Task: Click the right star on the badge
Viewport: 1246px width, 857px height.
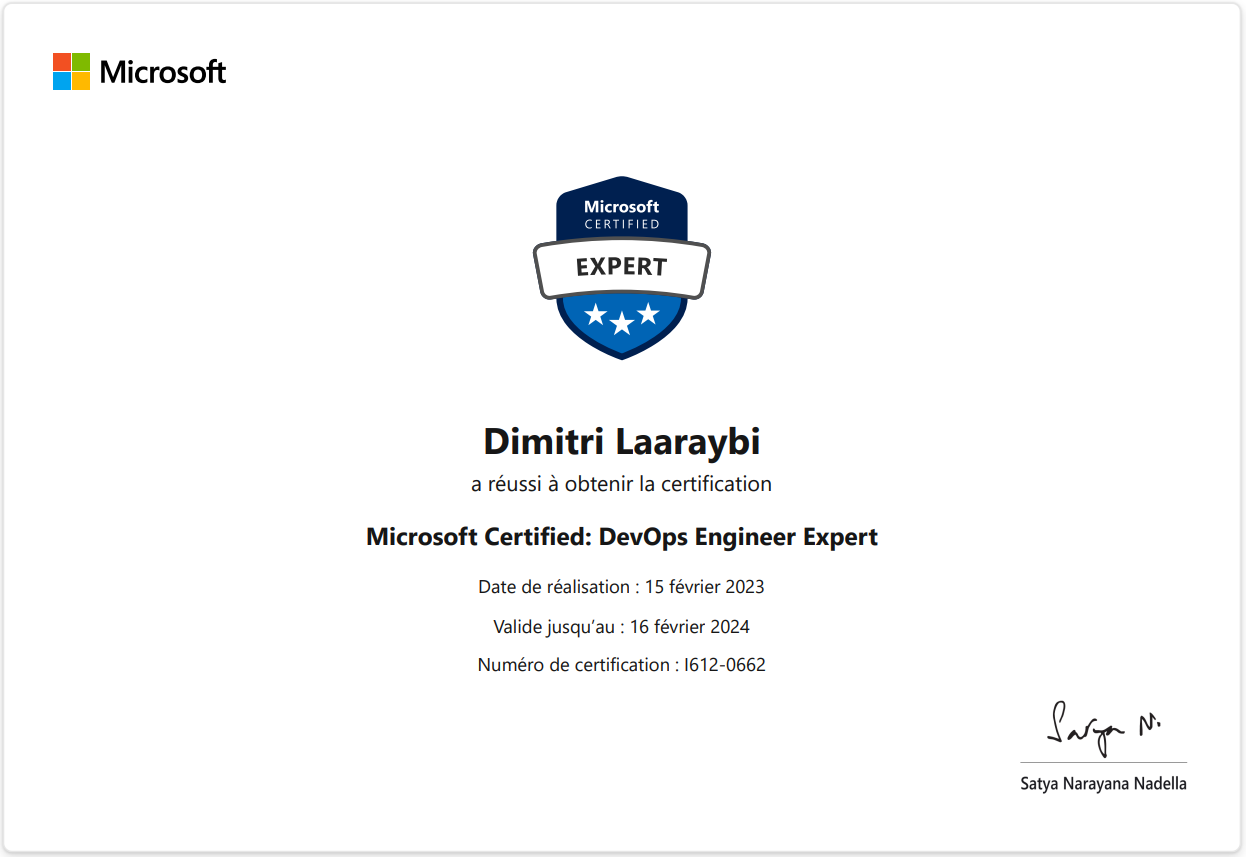Action: click(648, 314)
